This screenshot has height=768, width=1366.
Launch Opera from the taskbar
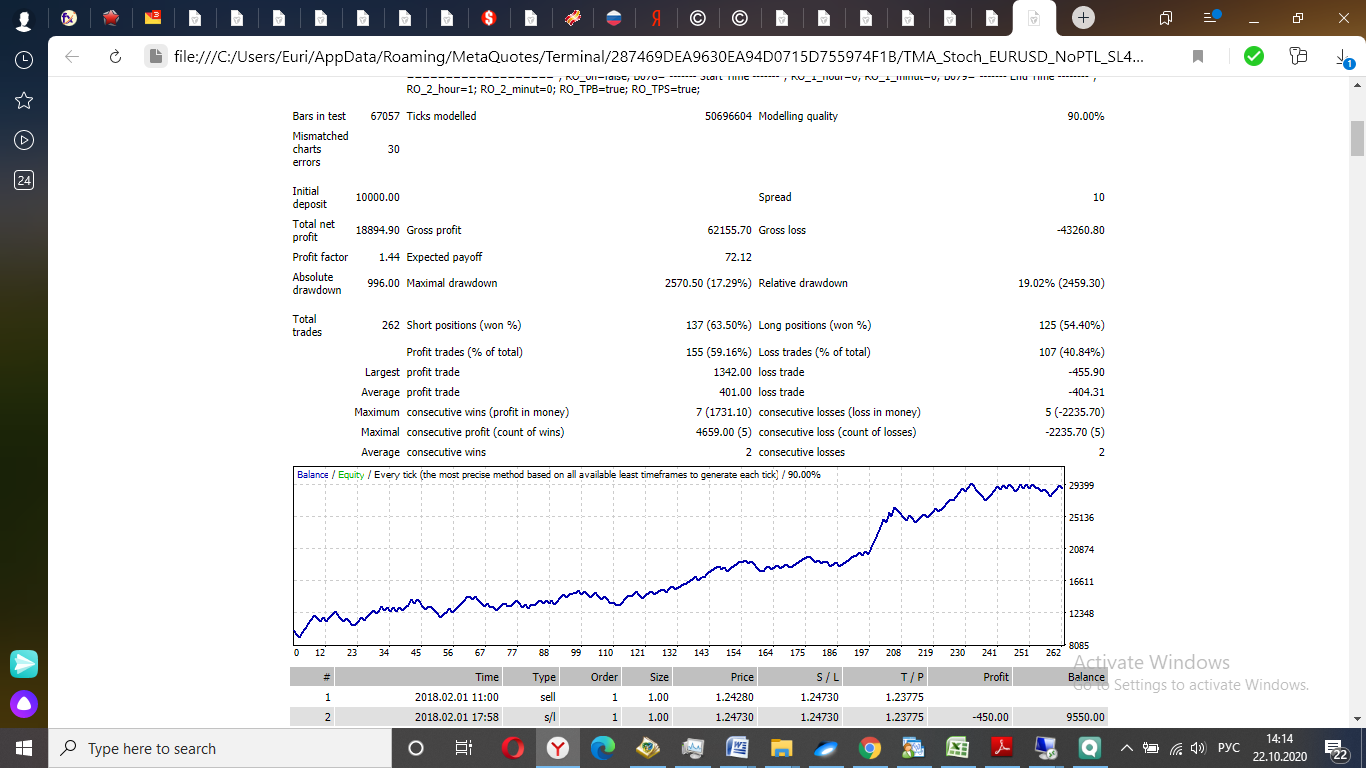513,748
